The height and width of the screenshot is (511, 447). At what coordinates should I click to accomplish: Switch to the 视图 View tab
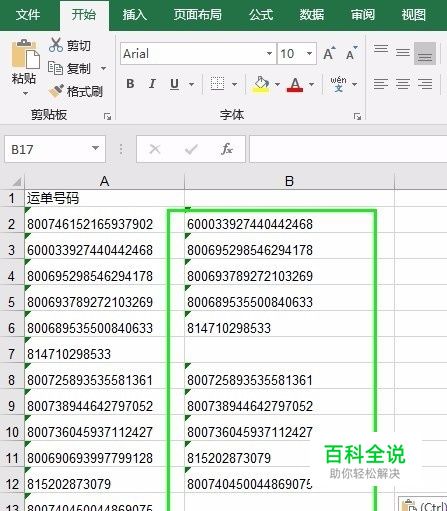coord(413,15)
